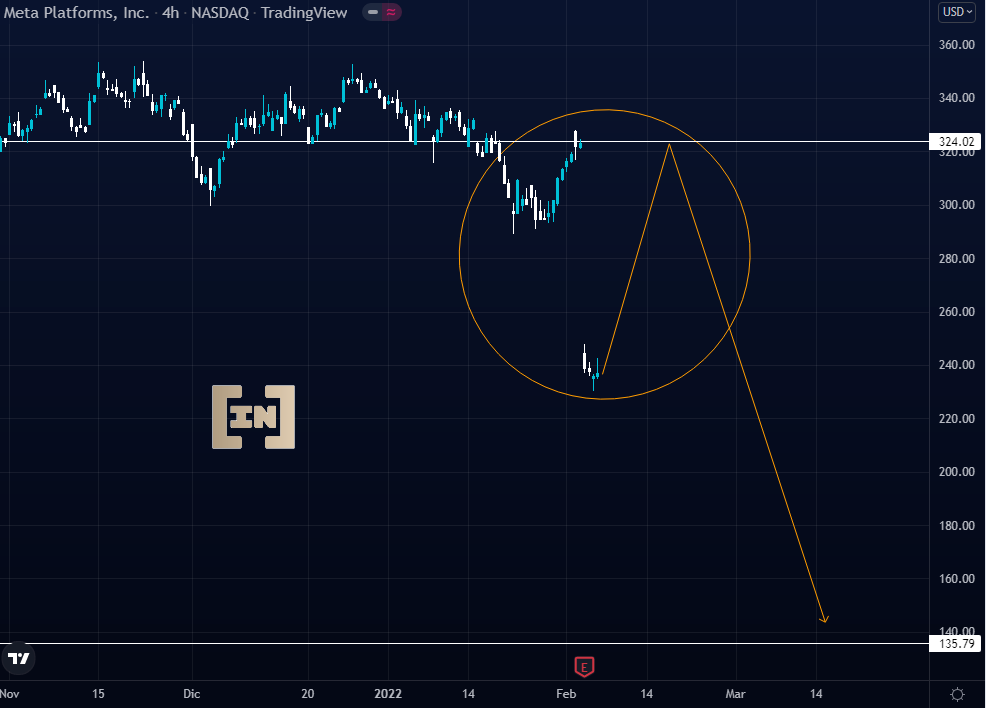The width and height of the screenshot is (986, 708).
Task: Click the minus icon in header pill
Action: 373,12
